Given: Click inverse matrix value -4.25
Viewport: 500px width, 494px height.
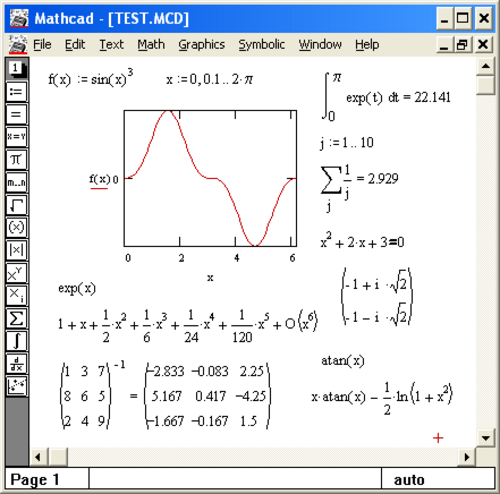Looking at the screenshot, I should [x=251, y=396].
